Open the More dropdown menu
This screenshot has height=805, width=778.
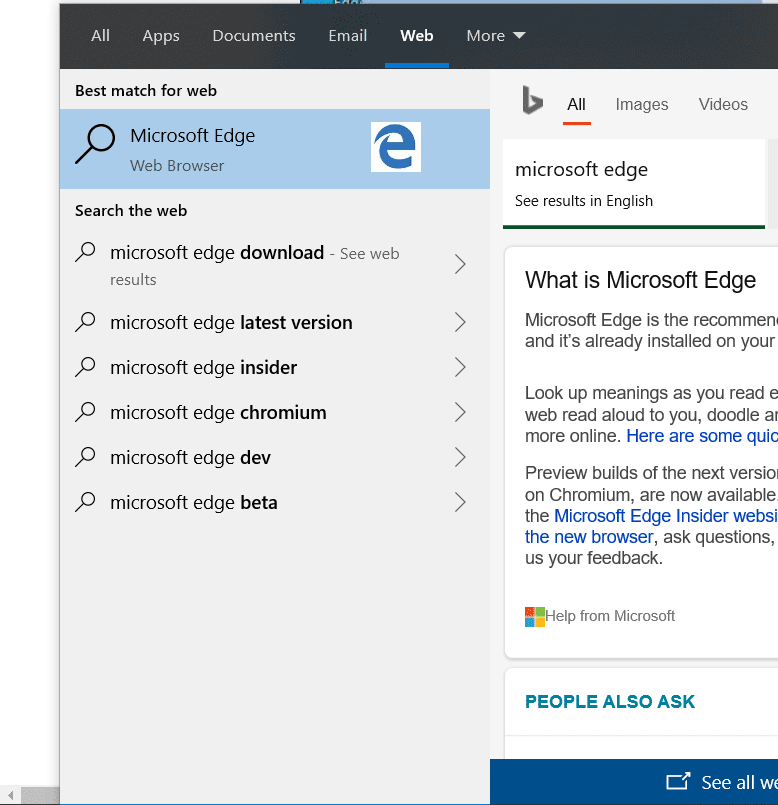tap(495, 35)
